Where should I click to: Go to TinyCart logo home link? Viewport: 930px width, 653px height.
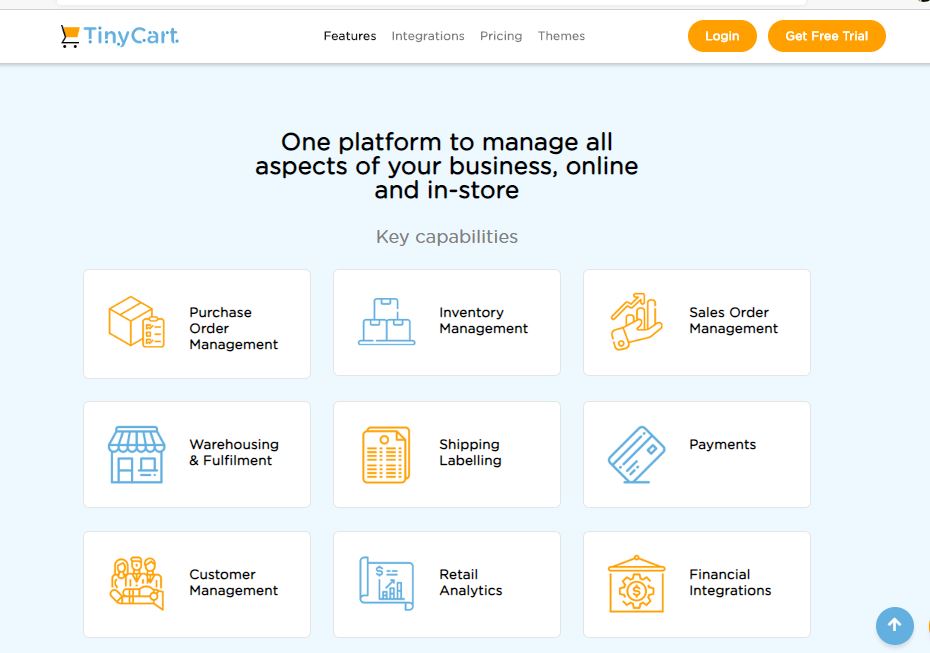[x=120, y=36]
